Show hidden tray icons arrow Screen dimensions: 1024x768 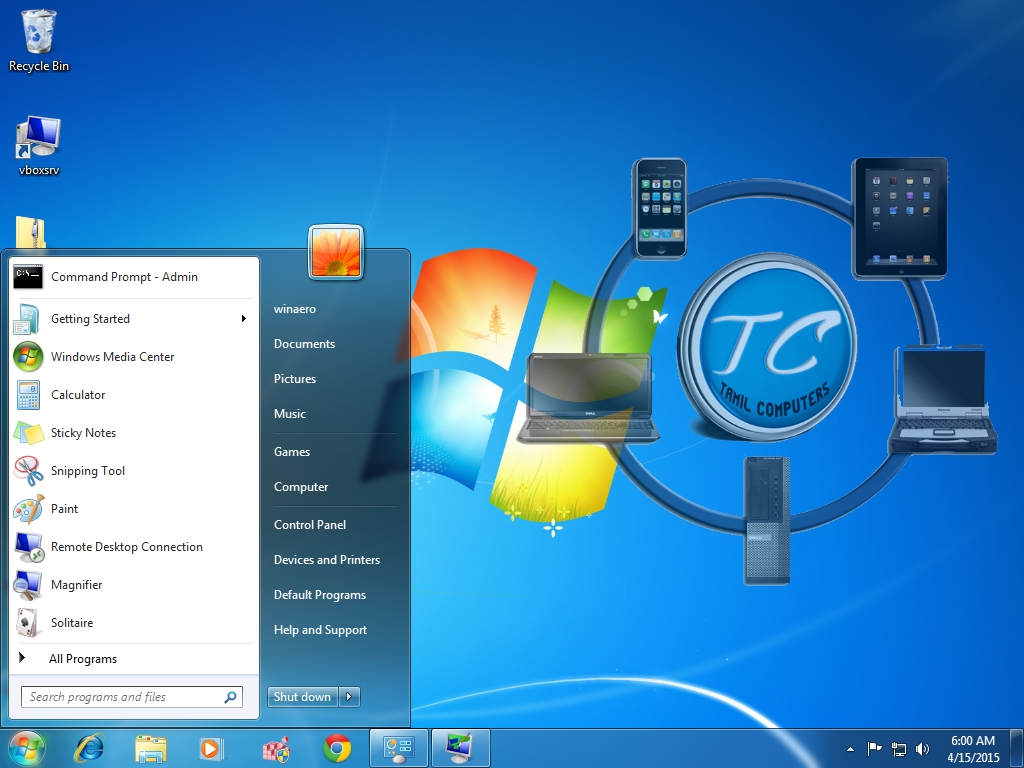(x=850, y=749)
